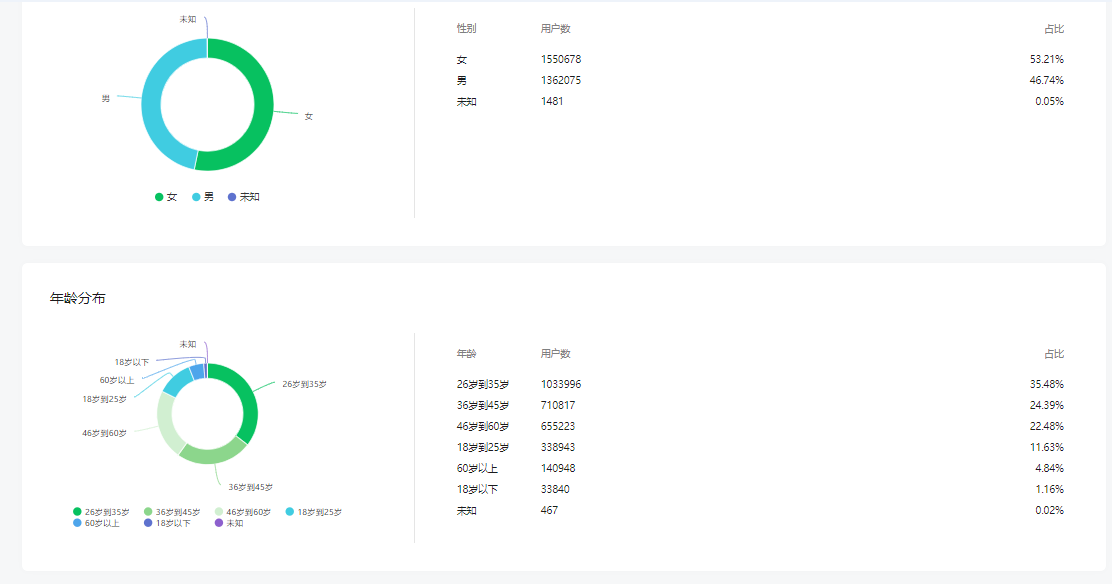This screenshot has height=584, width=1112.
Task: Toggle the 46岁到60岁 legend item
Action: coord(243,512)
